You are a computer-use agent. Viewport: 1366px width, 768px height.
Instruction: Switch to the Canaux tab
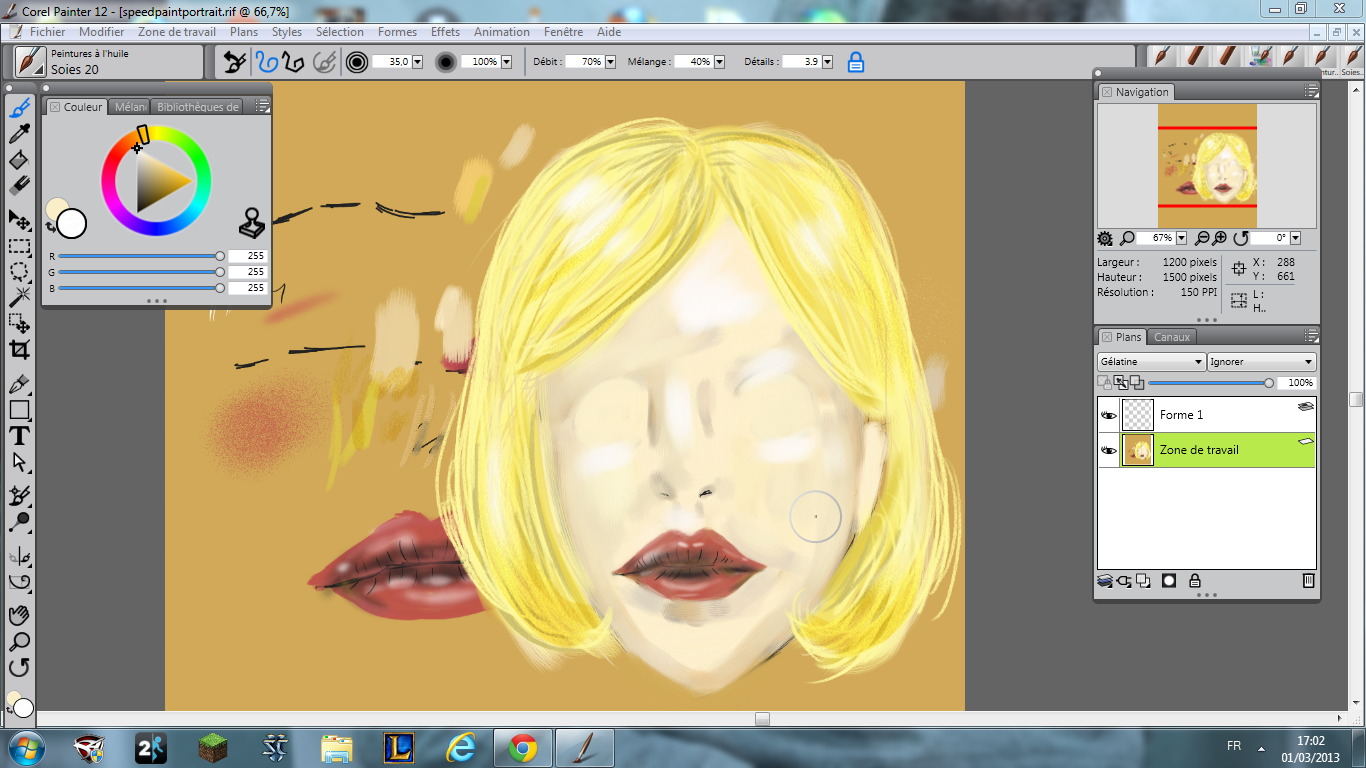pyautogui.click(x=1172, y=337)
